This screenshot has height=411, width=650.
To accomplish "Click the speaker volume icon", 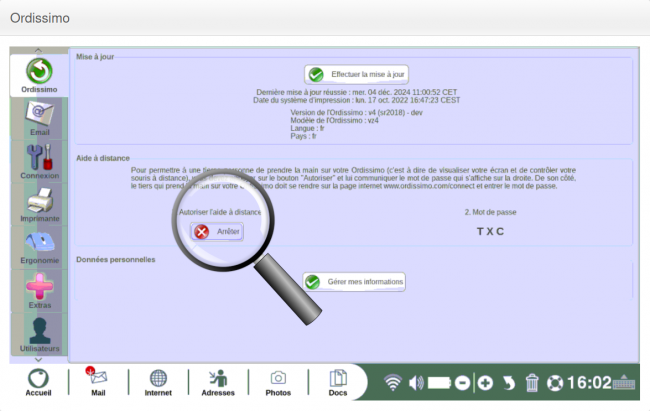I will click(416, 383).
